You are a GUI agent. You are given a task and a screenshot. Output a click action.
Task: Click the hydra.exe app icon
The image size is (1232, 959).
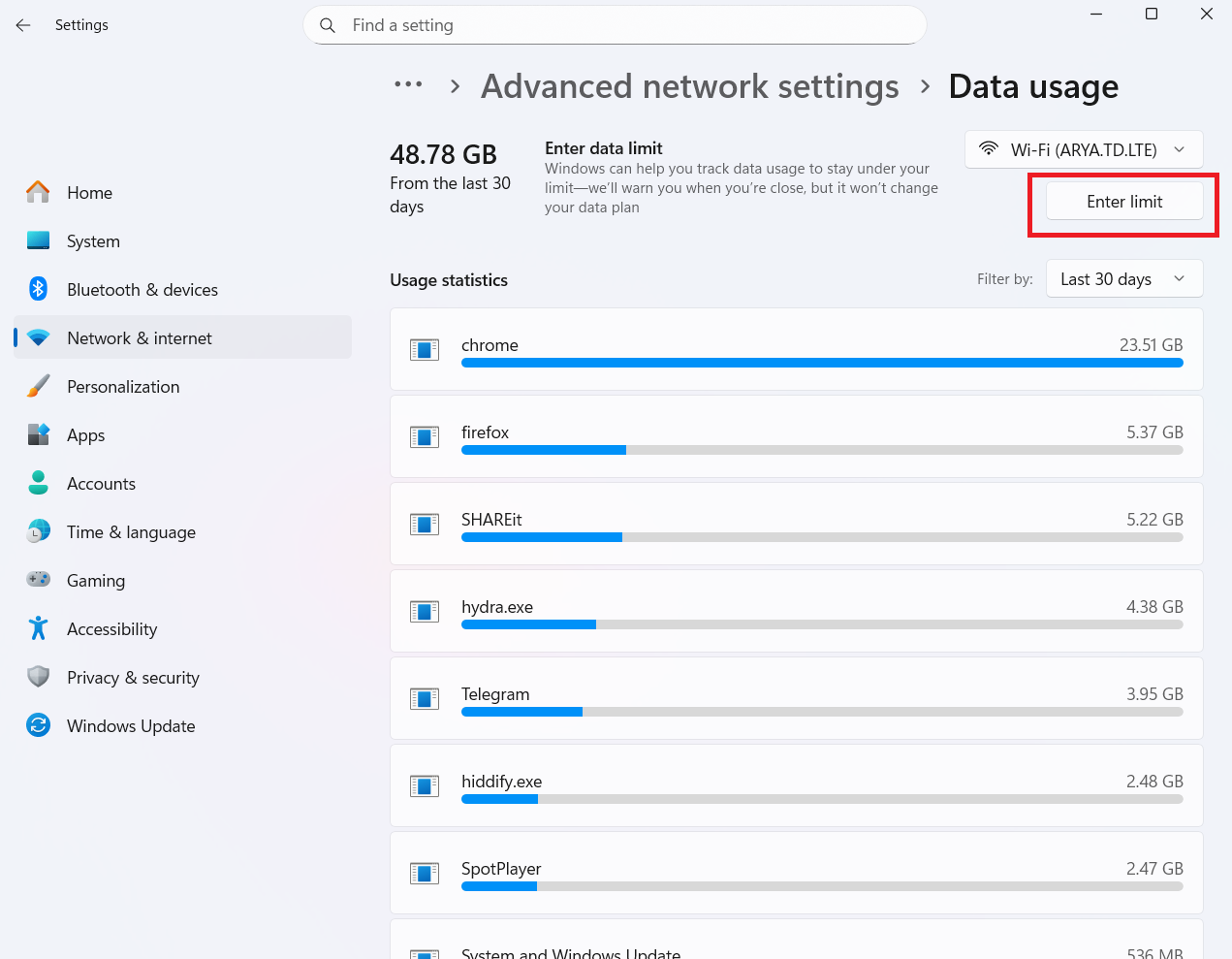click(425, 611)
